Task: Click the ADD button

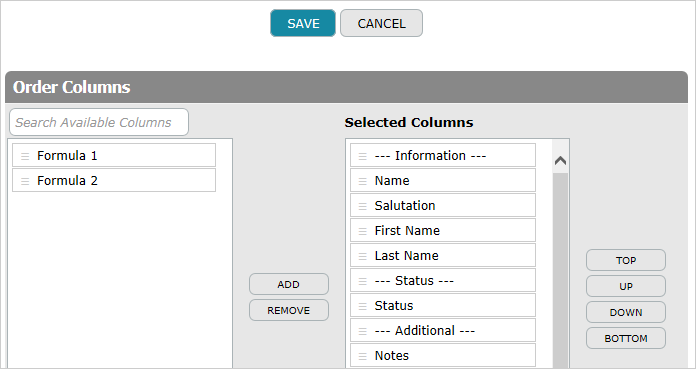Action: tap(289, 284)
